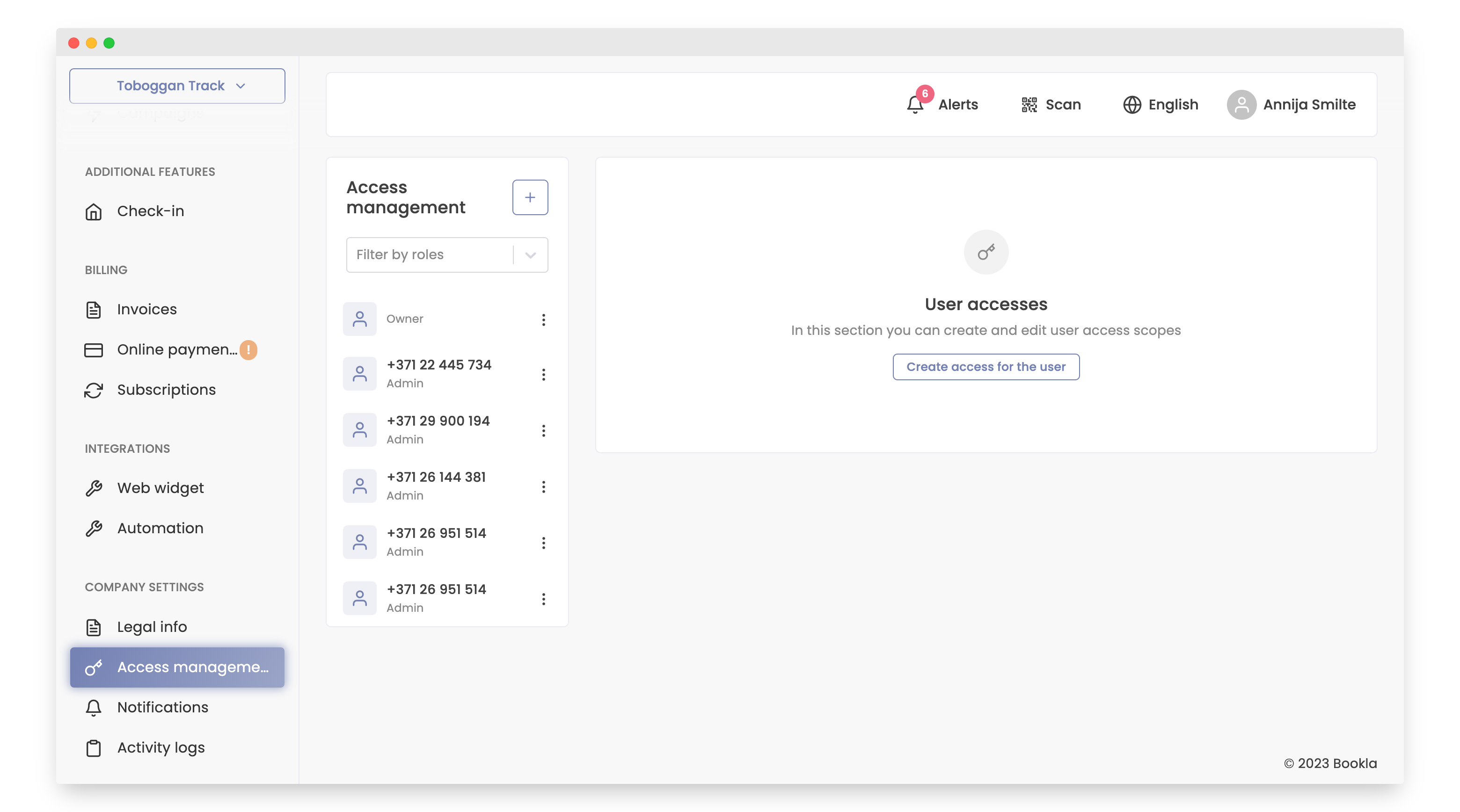
Task: Go to the Check-in feature
Action: pos(150,211)
